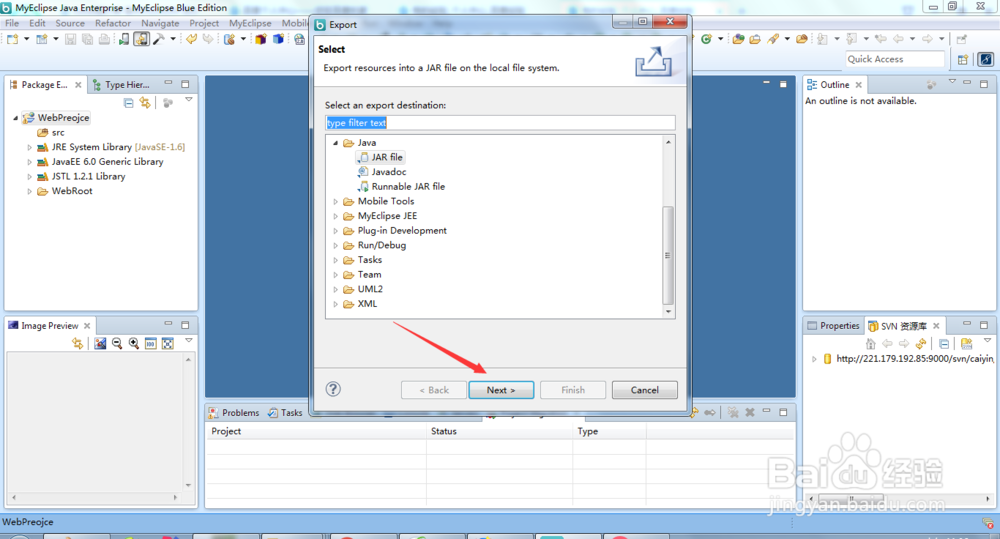The image size is (1000, 539).
Task: Close the Image Preview tab
Action: 87,326
